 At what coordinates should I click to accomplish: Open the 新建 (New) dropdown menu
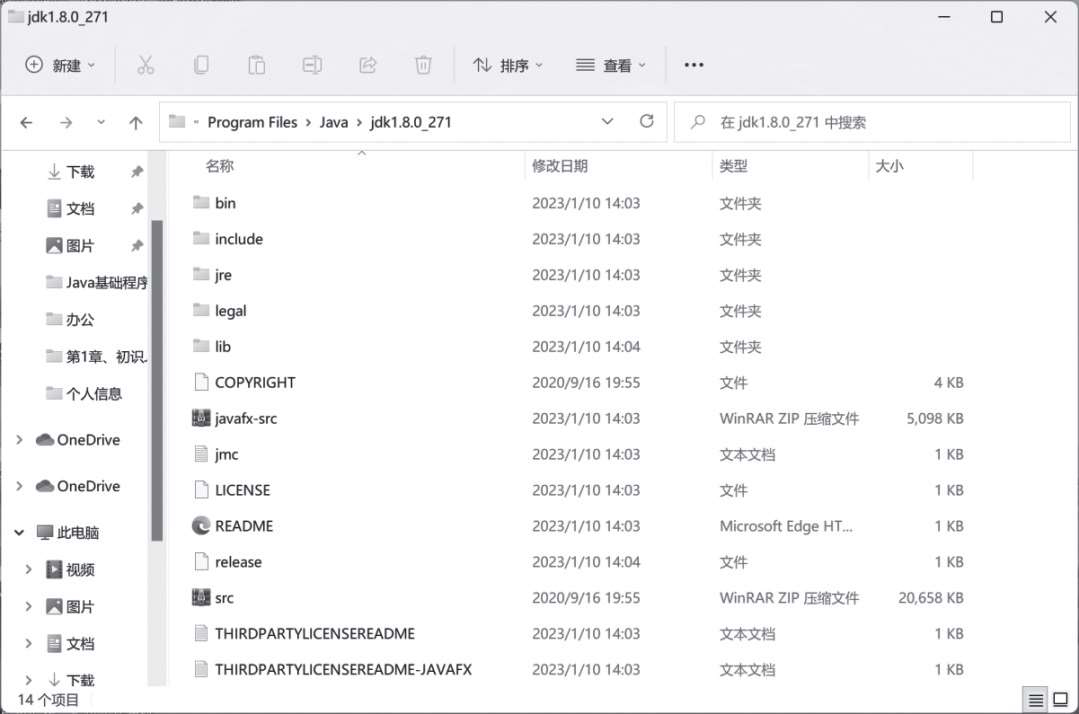pos(61,65)
